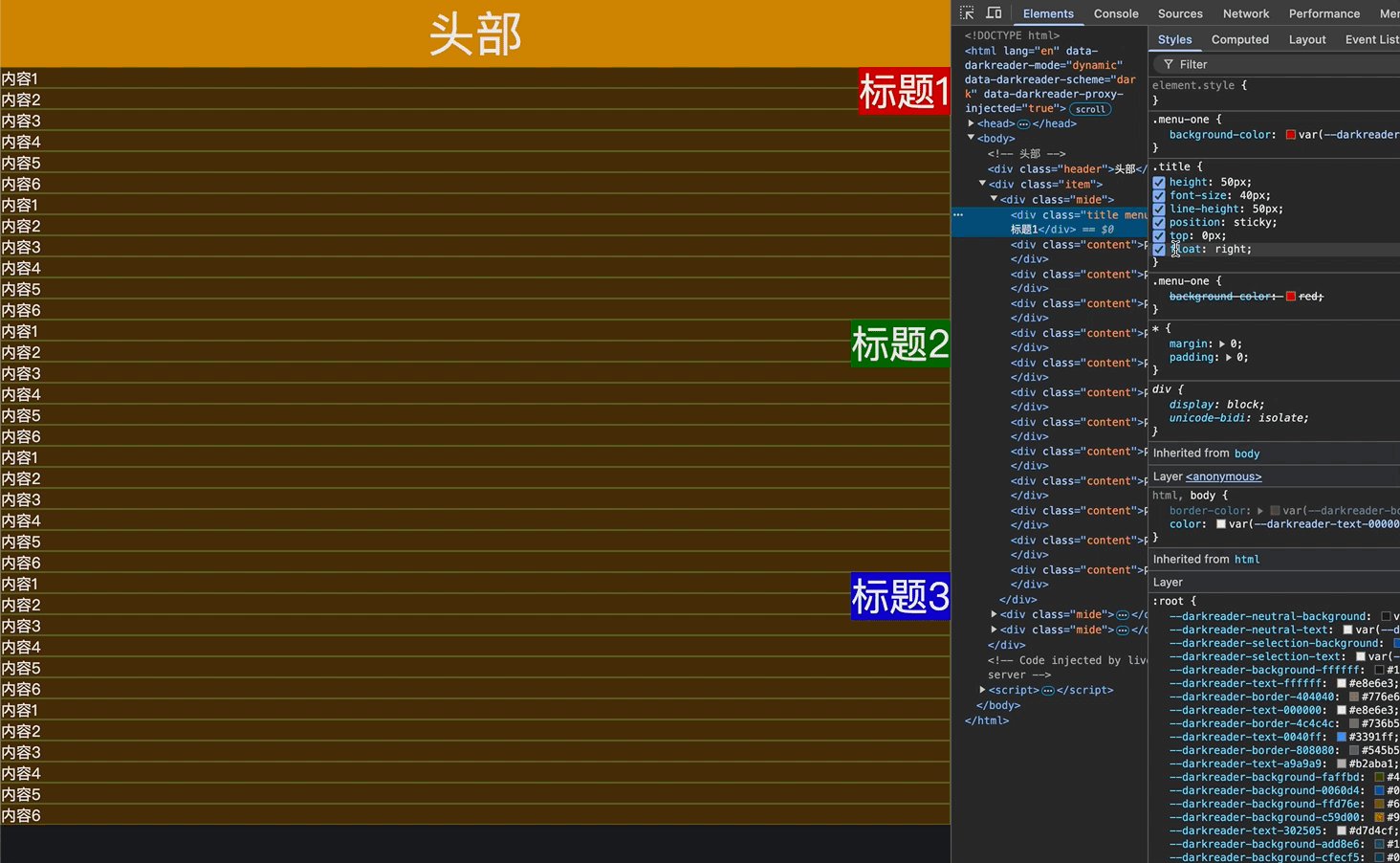Click the display: block declaration

(1216, 405)
